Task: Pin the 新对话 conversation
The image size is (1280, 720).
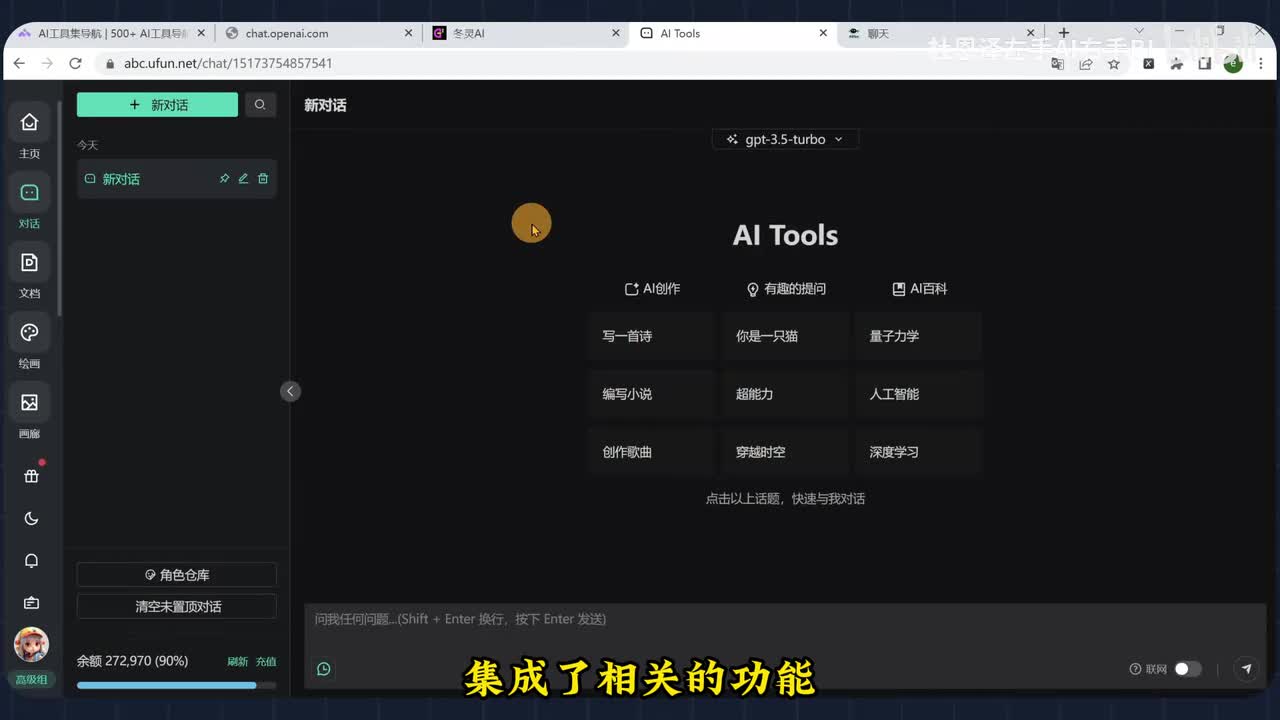Action: click(224, 179)
